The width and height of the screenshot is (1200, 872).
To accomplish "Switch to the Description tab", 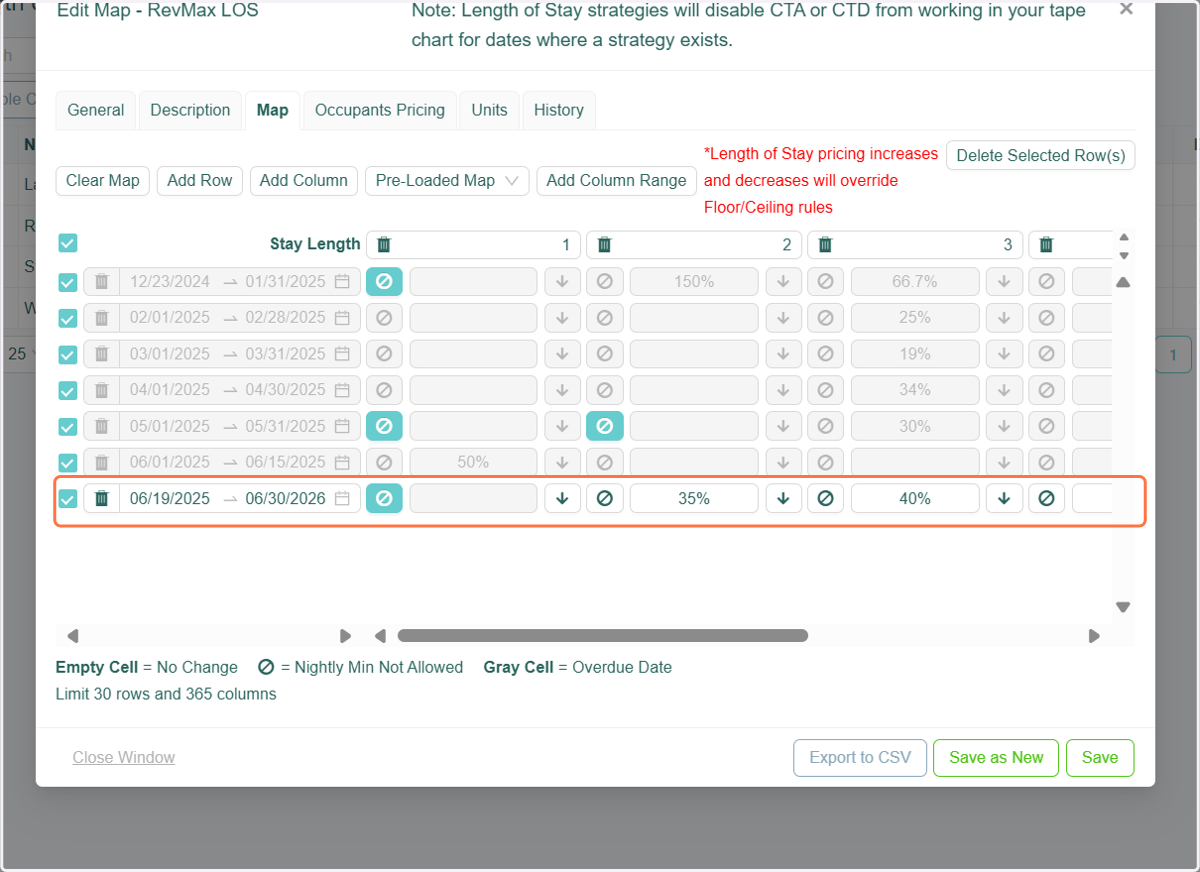I will click(x=190, y=110).
